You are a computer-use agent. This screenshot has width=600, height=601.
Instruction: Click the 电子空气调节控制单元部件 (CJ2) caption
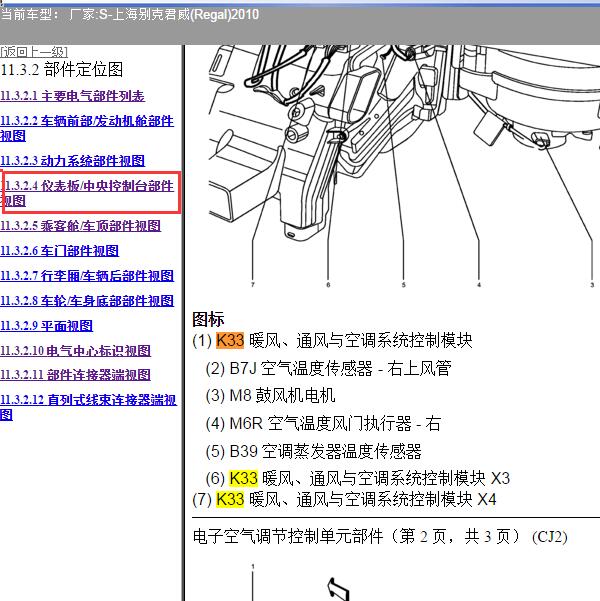[x=380, y=537]
